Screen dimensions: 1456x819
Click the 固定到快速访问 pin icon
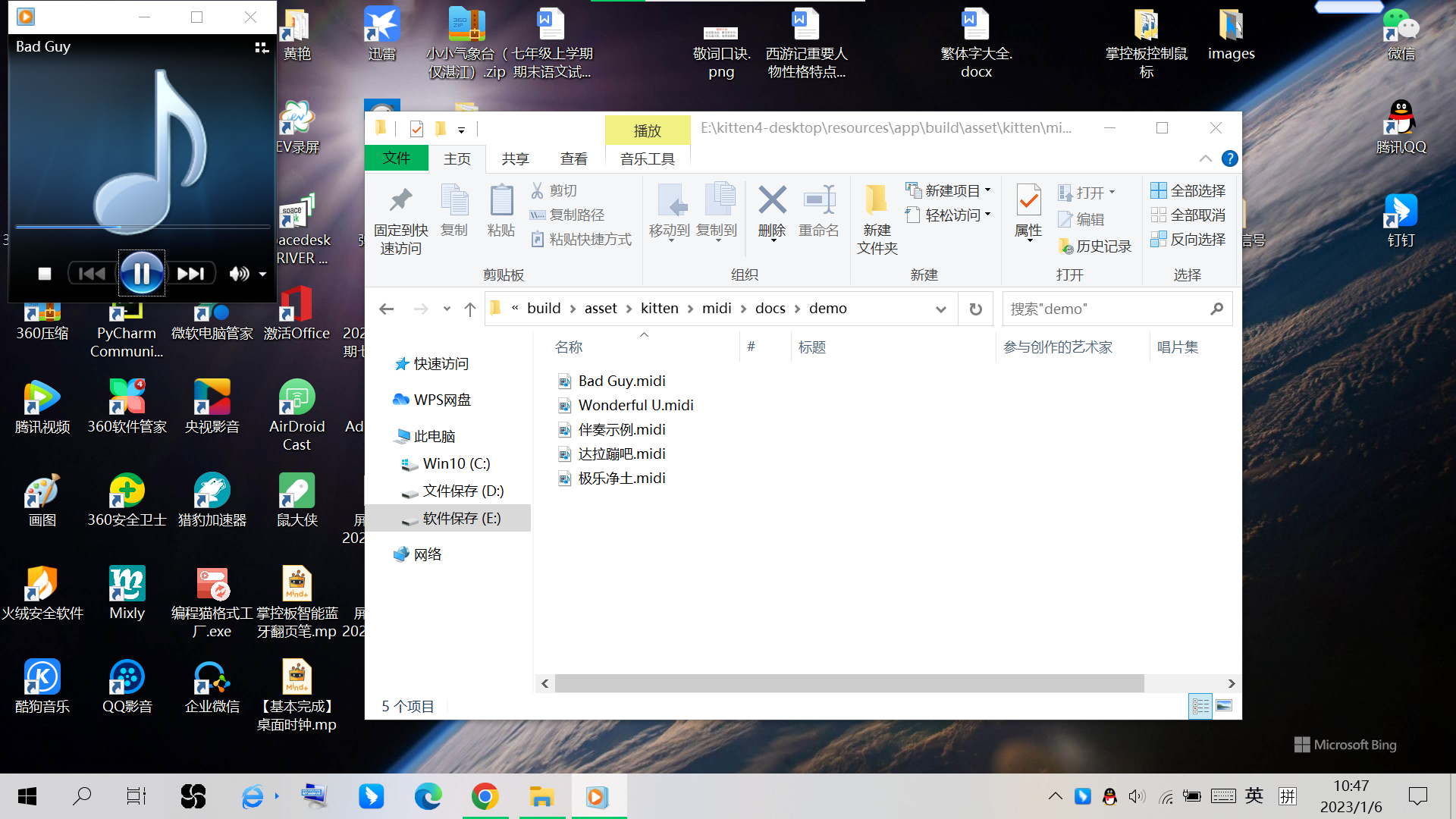pos(400,200)
